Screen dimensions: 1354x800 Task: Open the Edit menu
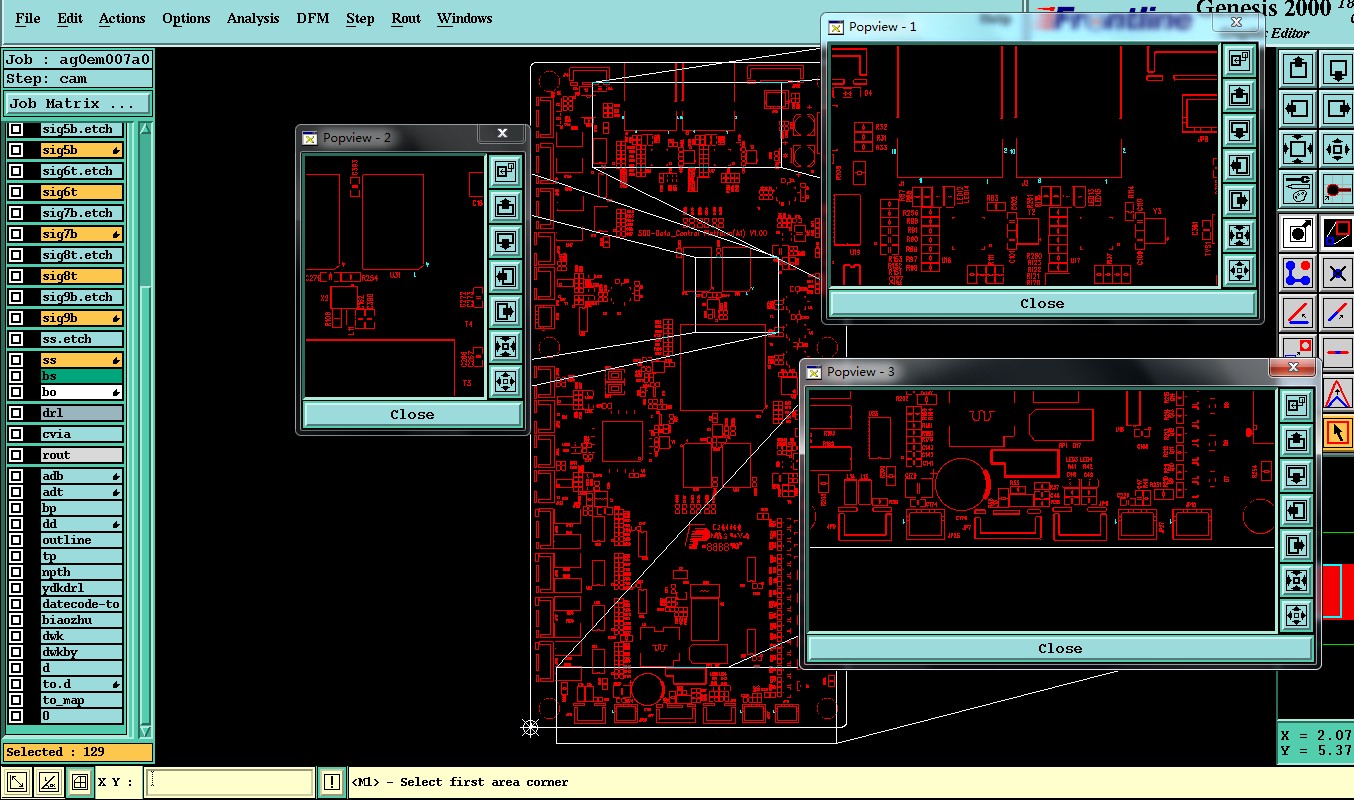70,18
